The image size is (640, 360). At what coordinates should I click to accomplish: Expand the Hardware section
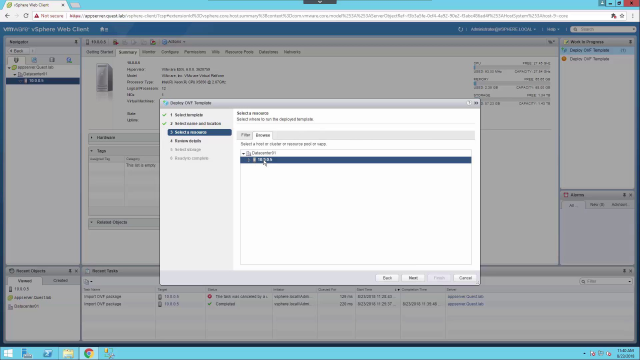92,138
